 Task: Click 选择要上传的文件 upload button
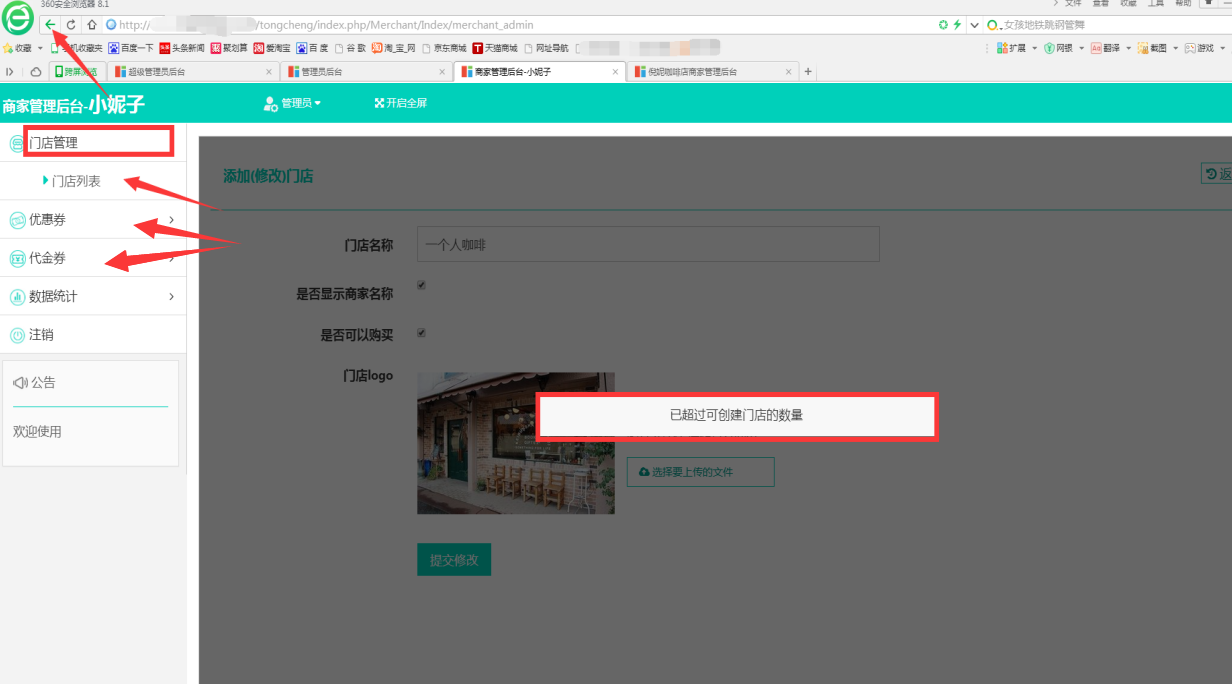(x=701, y=472)
